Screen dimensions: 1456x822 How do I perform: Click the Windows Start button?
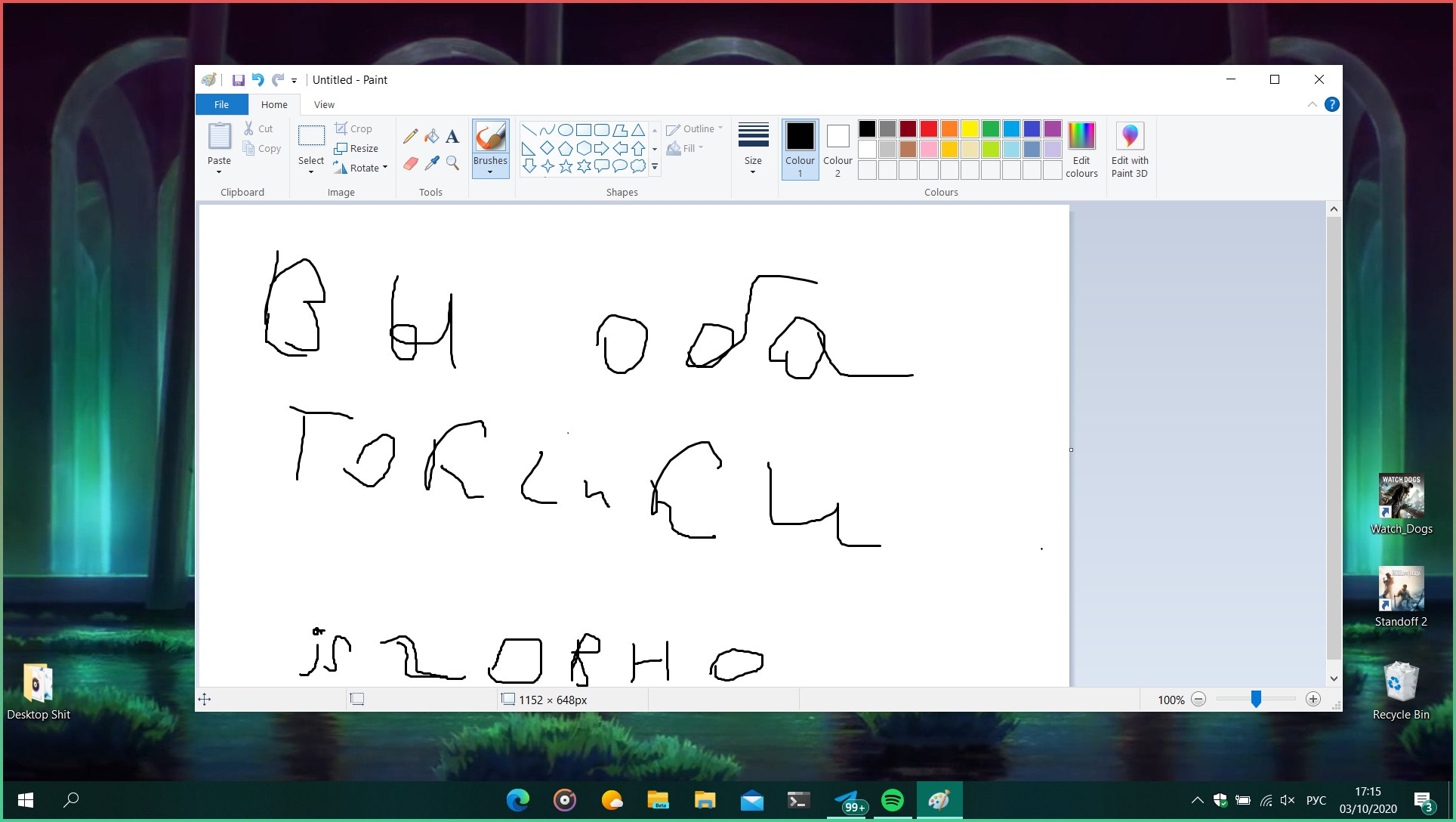pos(25,801)
